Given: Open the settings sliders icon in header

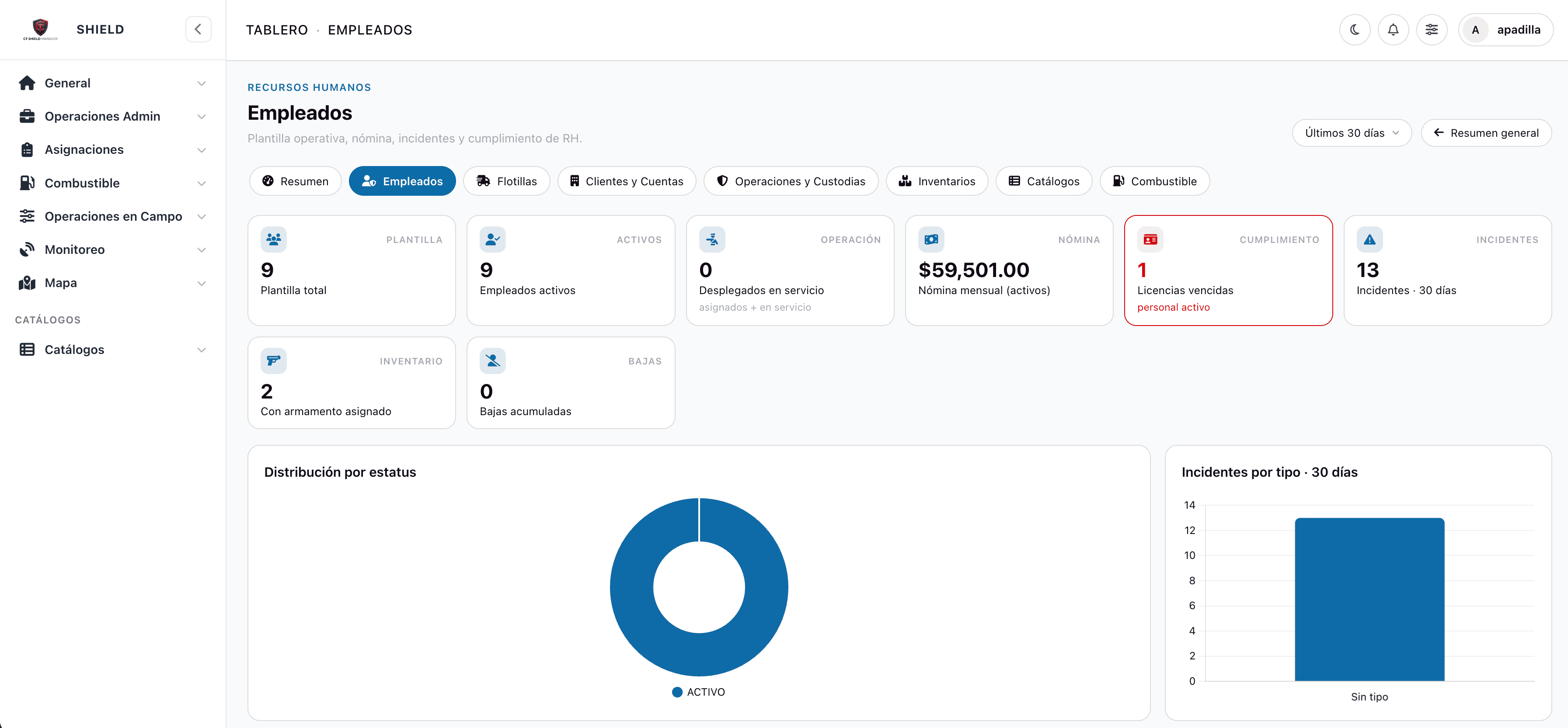Looking at the screenshot, I should pos(1432,30).
